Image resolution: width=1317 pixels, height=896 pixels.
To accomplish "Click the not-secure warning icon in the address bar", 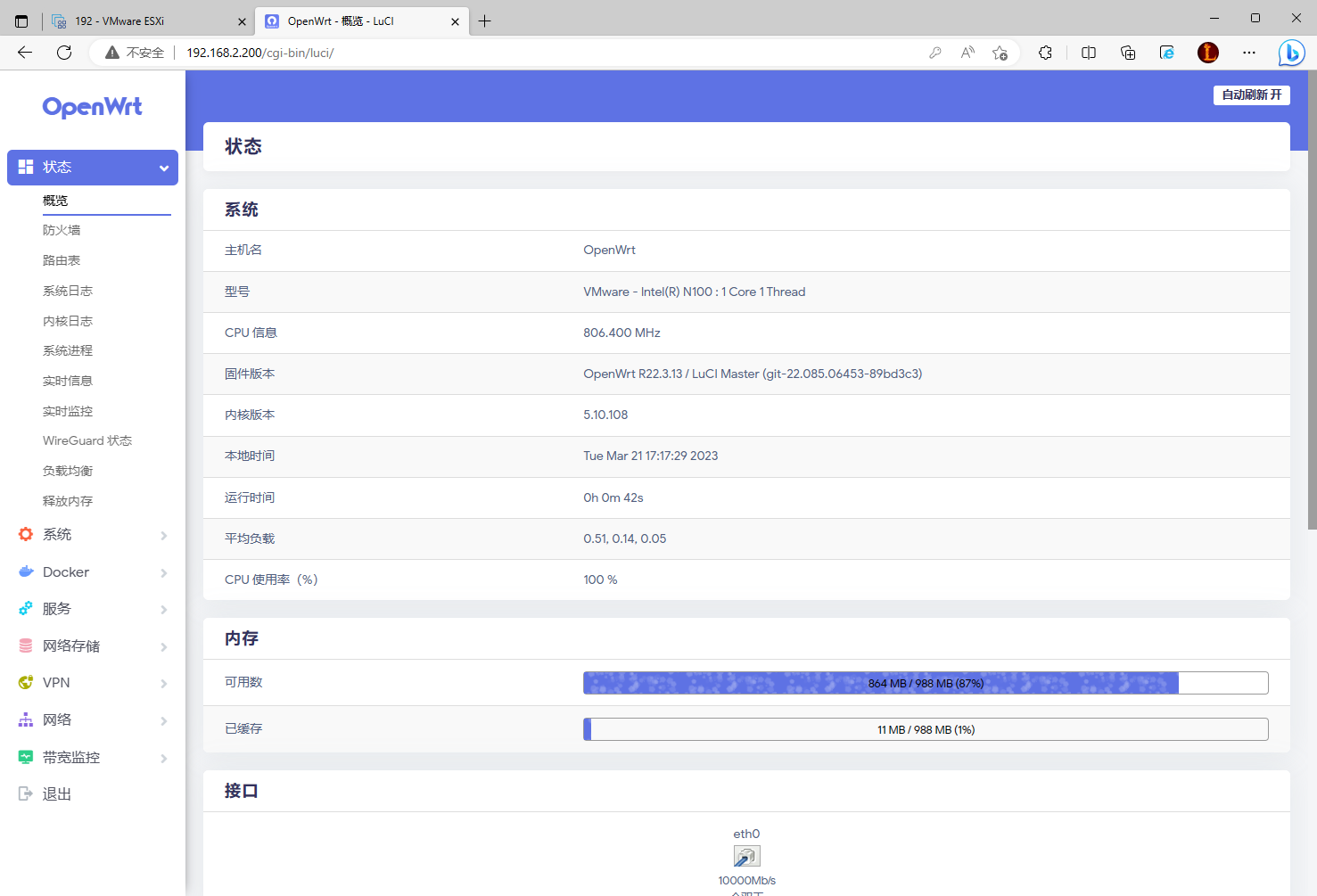I will (112, 53).
